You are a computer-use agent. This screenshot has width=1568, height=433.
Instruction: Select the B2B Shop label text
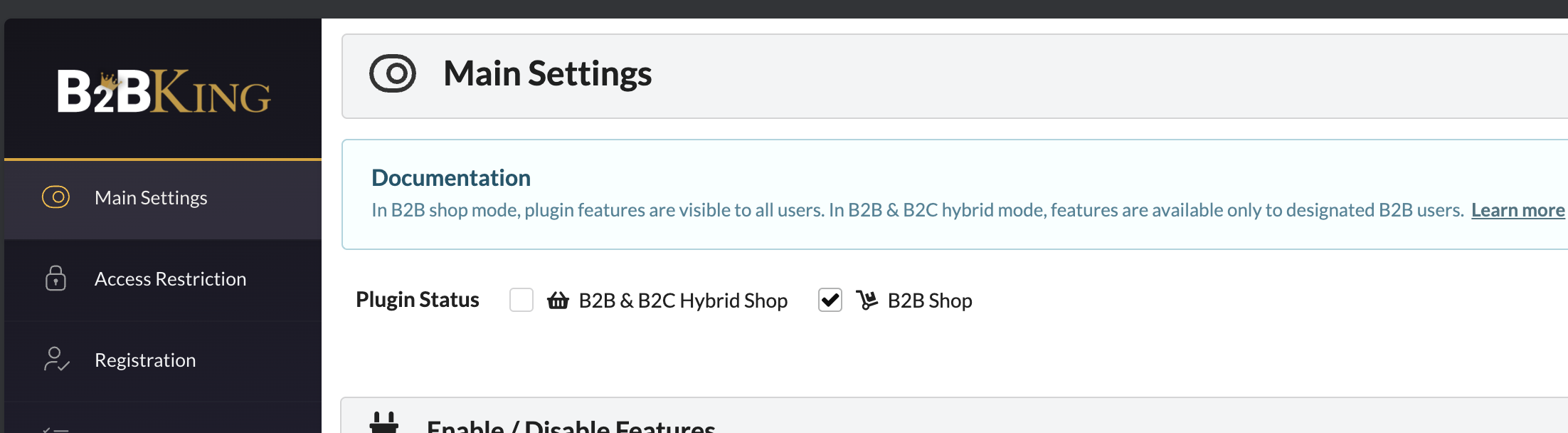point(930,301)
